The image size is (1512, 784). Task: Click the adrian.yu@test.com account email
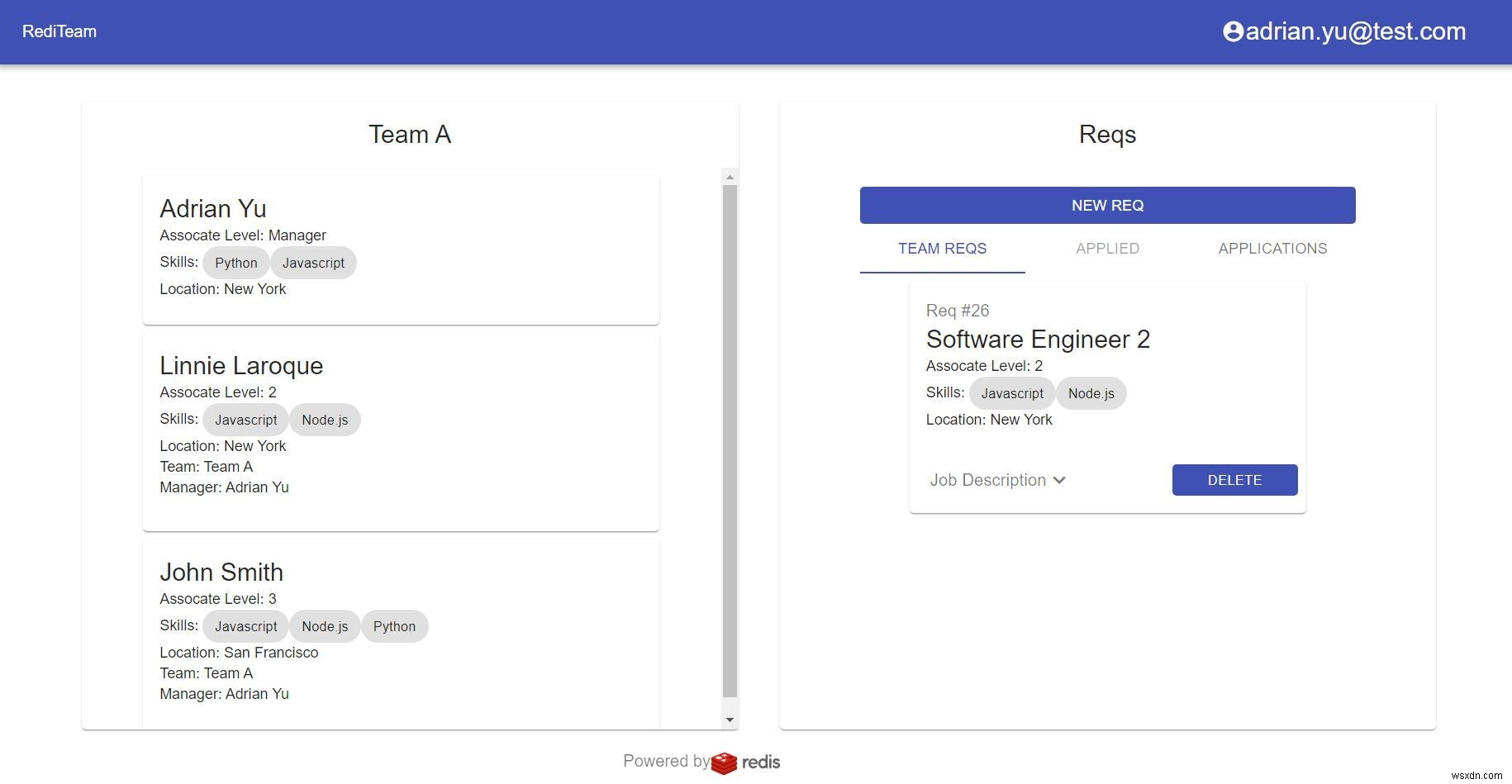[1355, 31]
